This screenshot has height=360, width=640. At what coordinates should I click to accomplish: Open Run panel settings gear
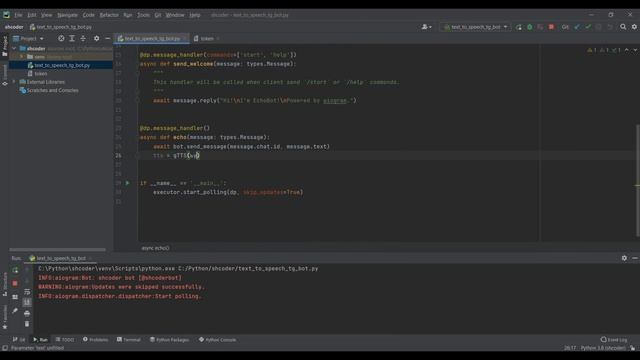pyautogui.click(x=624, y=258)
